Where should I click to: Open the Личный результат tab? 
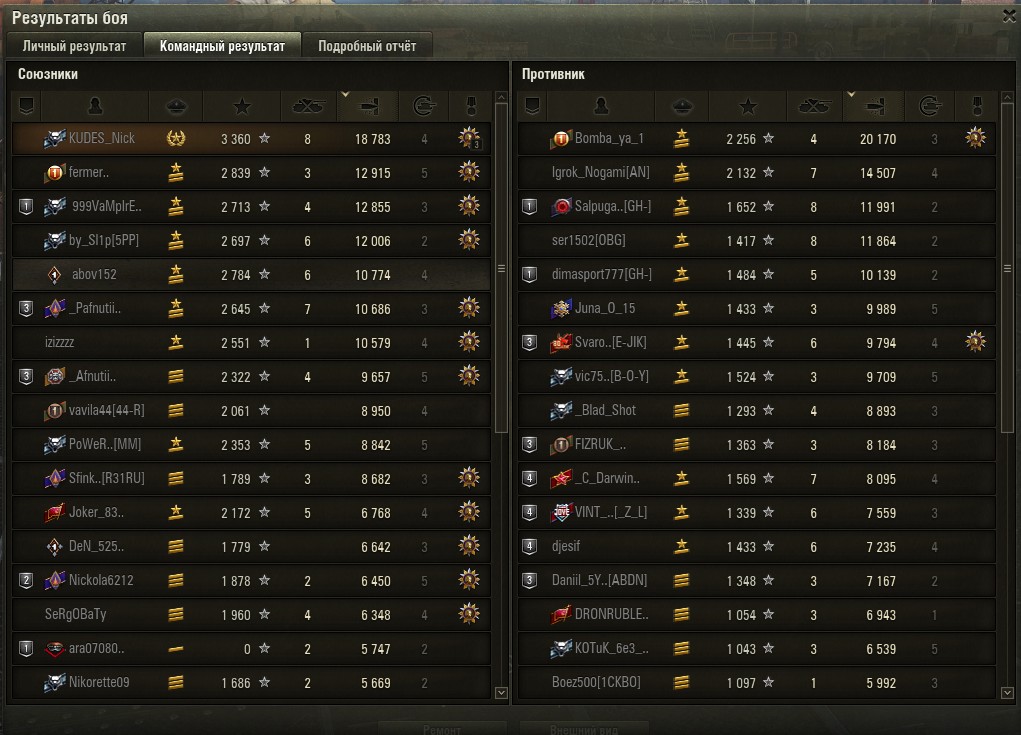tap(74, 46)
